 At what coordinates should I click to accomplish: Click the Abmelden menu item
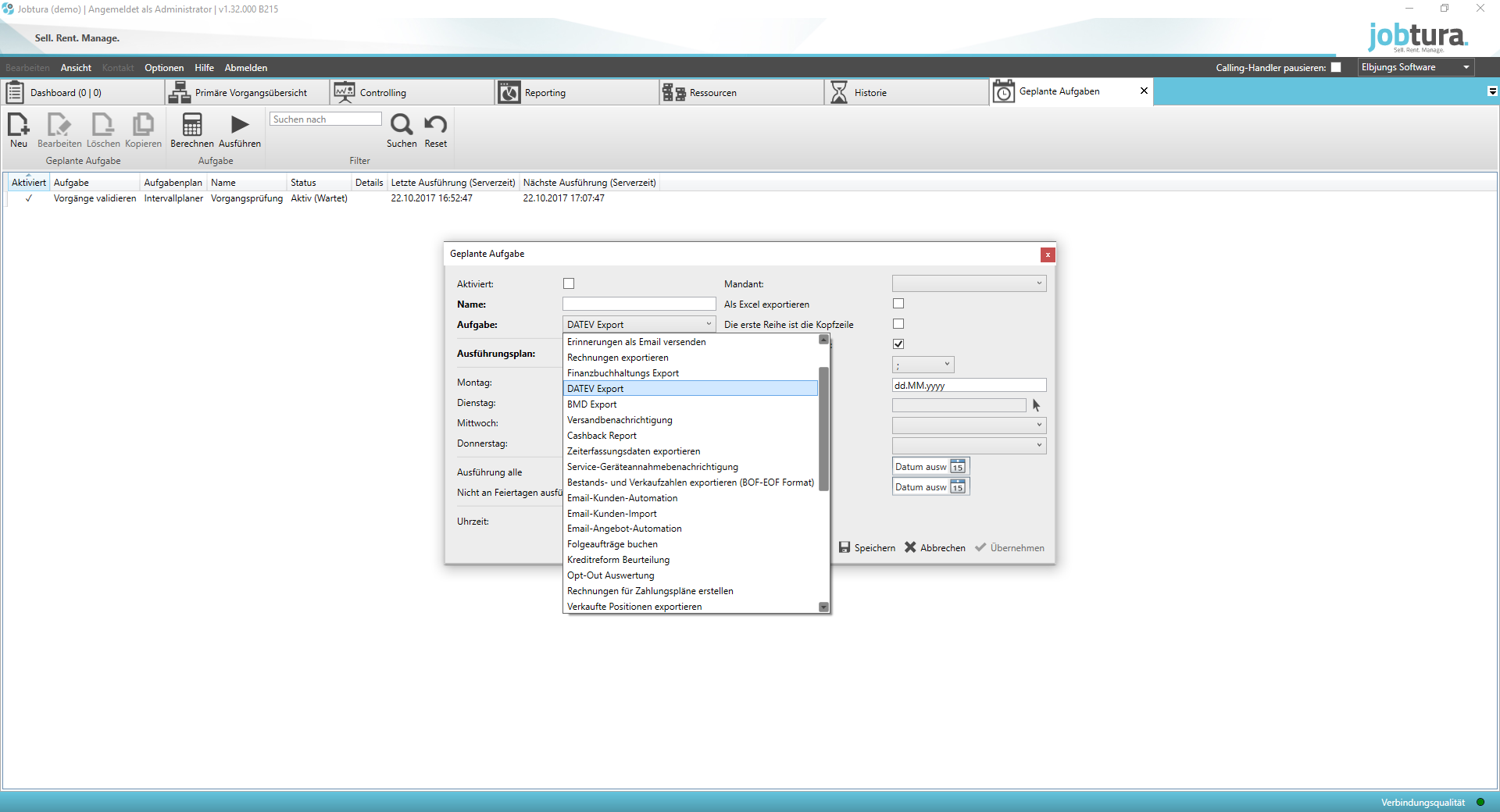click(246, 68)
